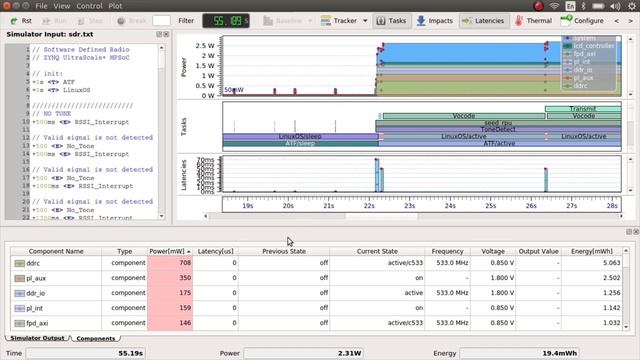Sort by Power[mW] column header

(170, 251)
